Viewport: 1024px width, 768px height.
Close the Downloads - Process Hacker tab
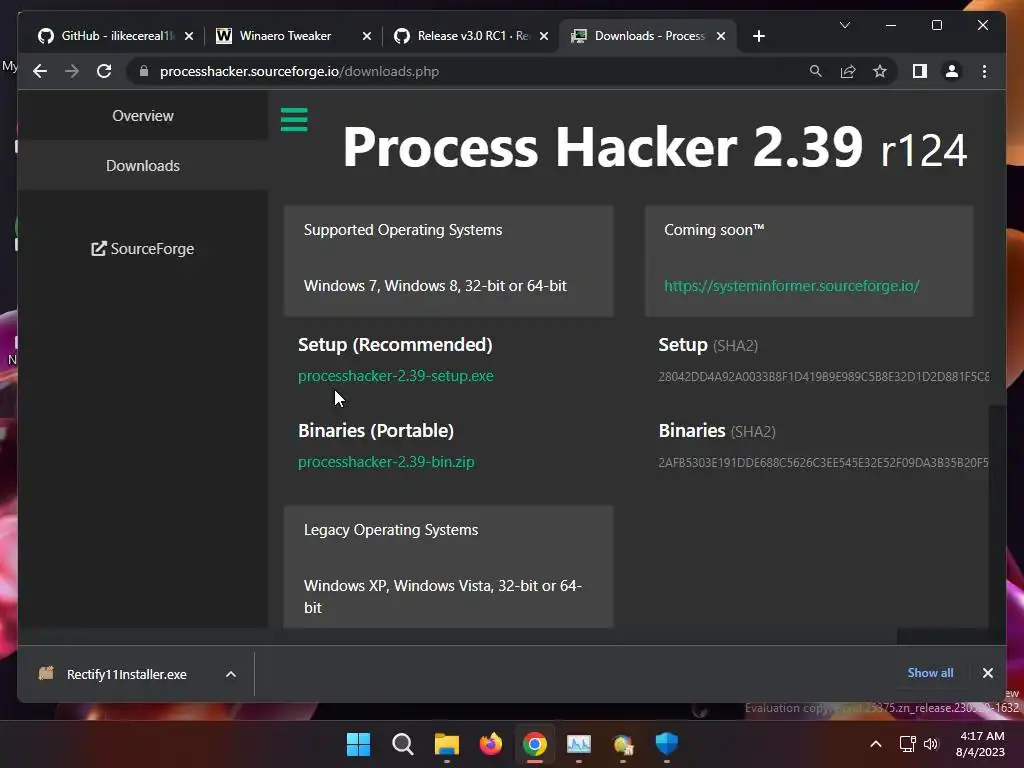click(721, 36)
